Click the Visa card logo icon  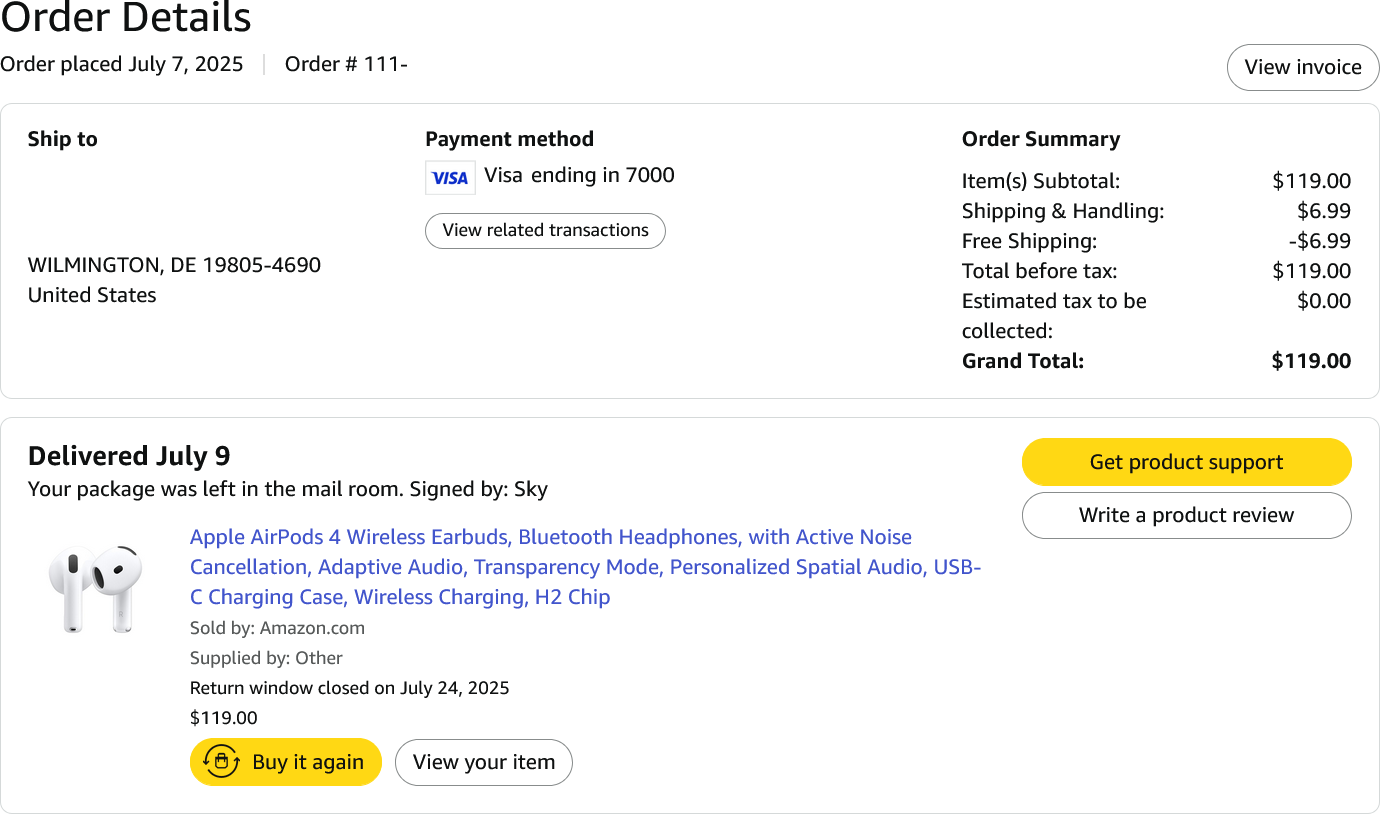(450, 178)
